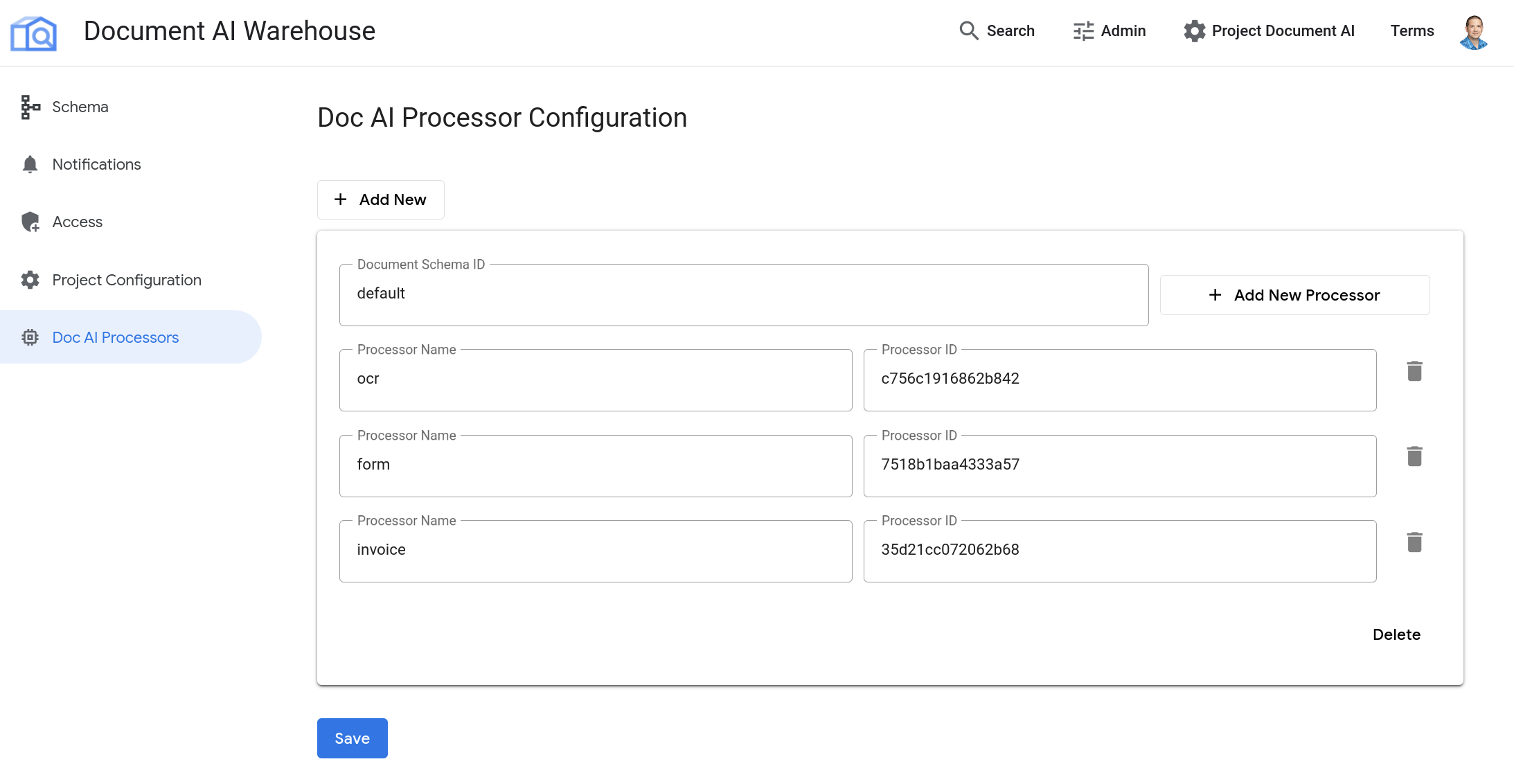
Task: Click the Delete link at bottom right
Action: (x=1397, y=634)
